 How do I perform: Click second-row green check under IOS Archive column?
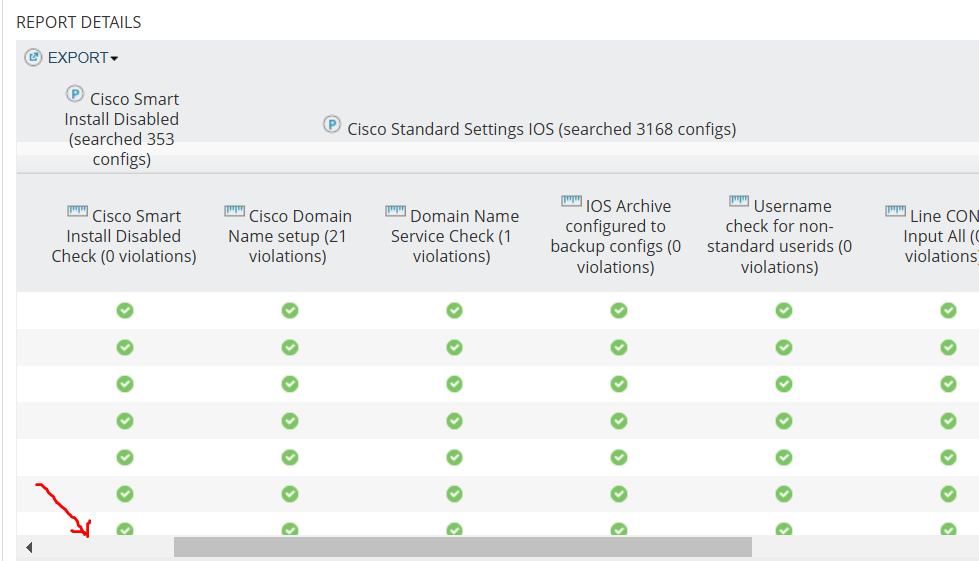click(619, 347)
